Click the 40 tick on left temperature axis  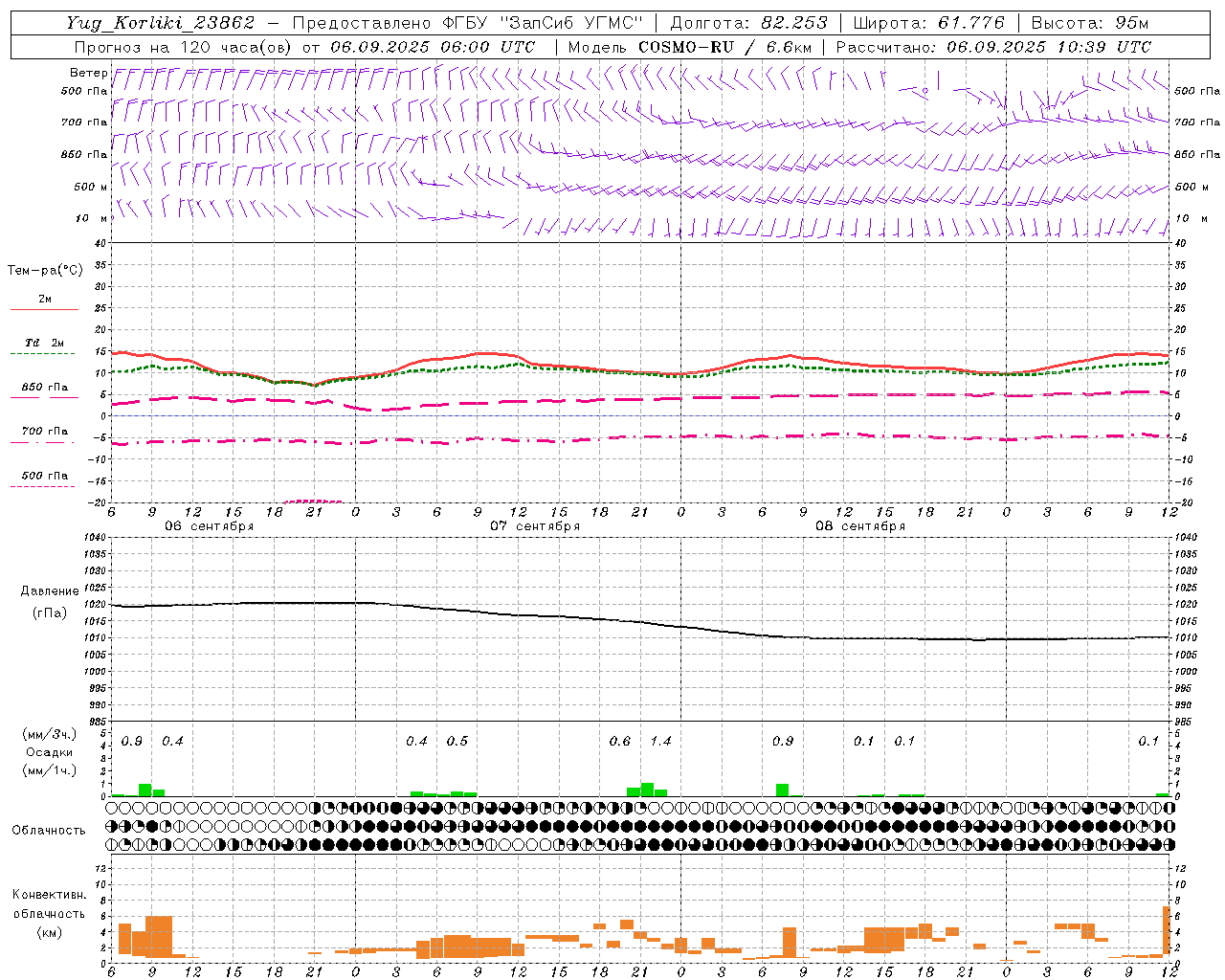click(x=100, y=243)
